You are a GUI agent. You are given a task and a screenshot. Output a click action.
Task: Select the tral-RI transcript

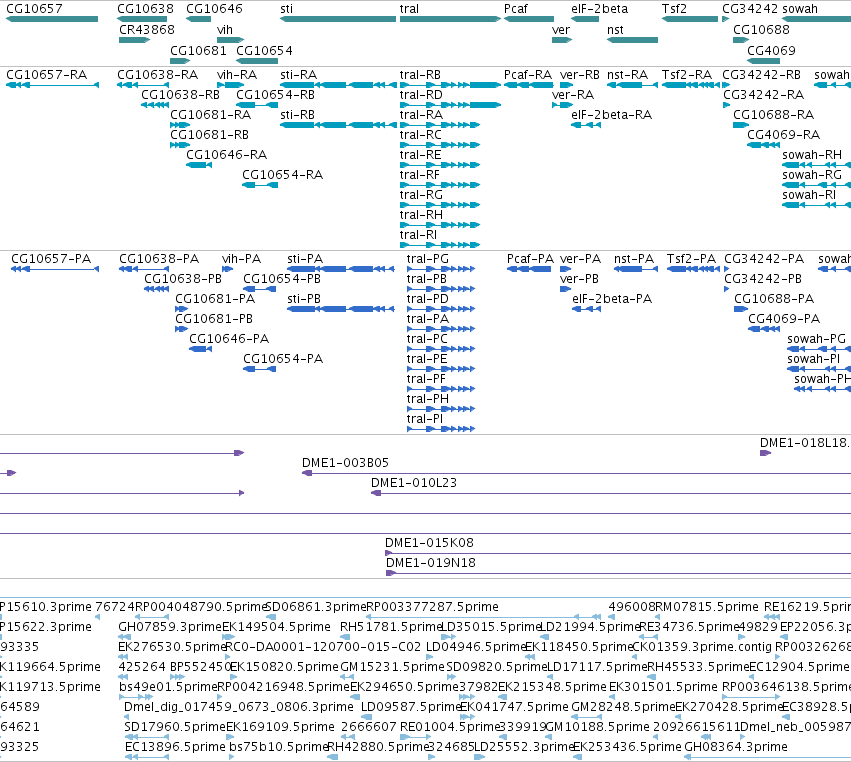(x=440, y=245)
